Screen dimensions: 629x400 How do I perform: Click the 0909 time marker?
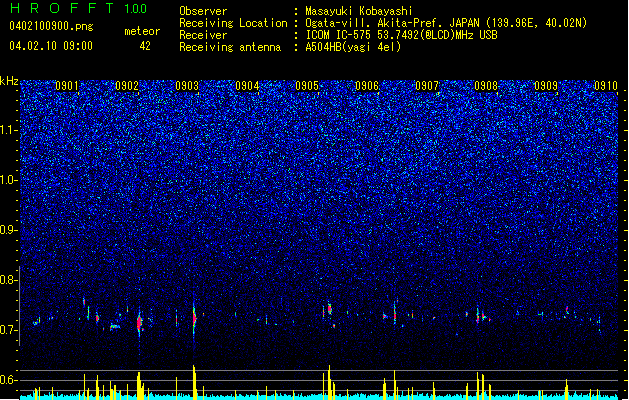tap(546, 86)
